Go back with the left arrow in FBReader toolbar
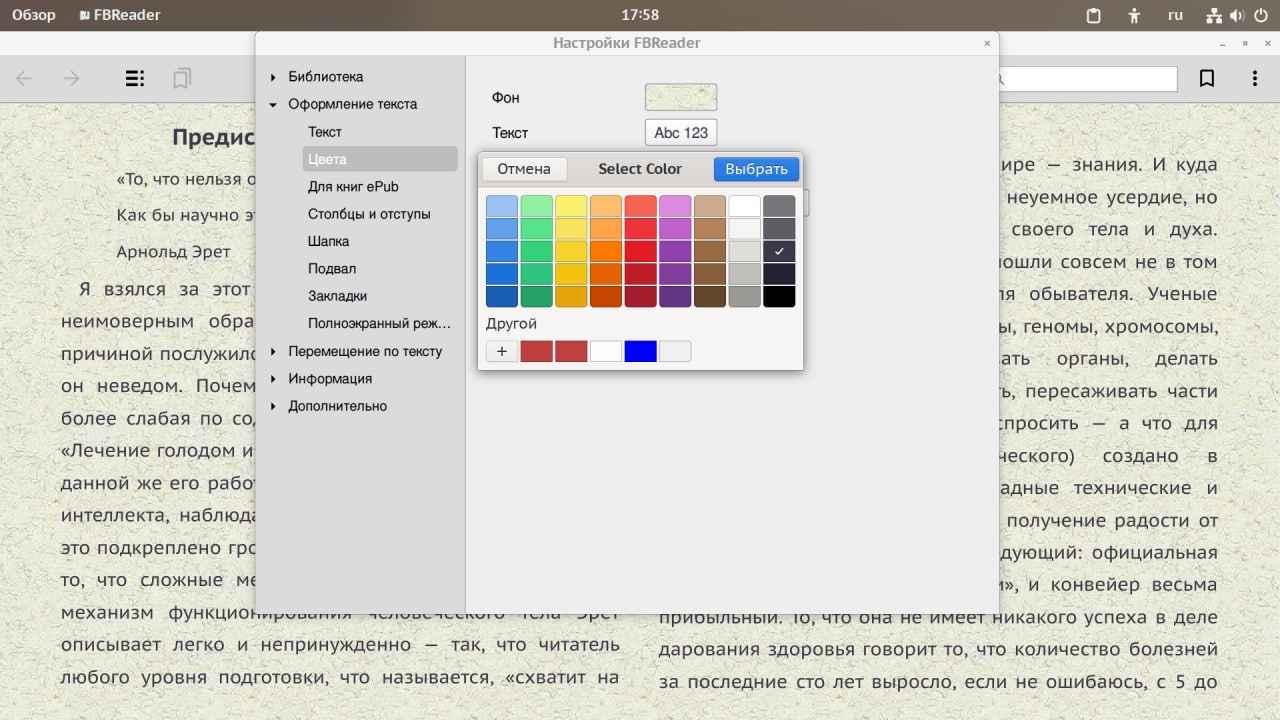This screenshot has height=720, width=1280. (x=24, y=78)
